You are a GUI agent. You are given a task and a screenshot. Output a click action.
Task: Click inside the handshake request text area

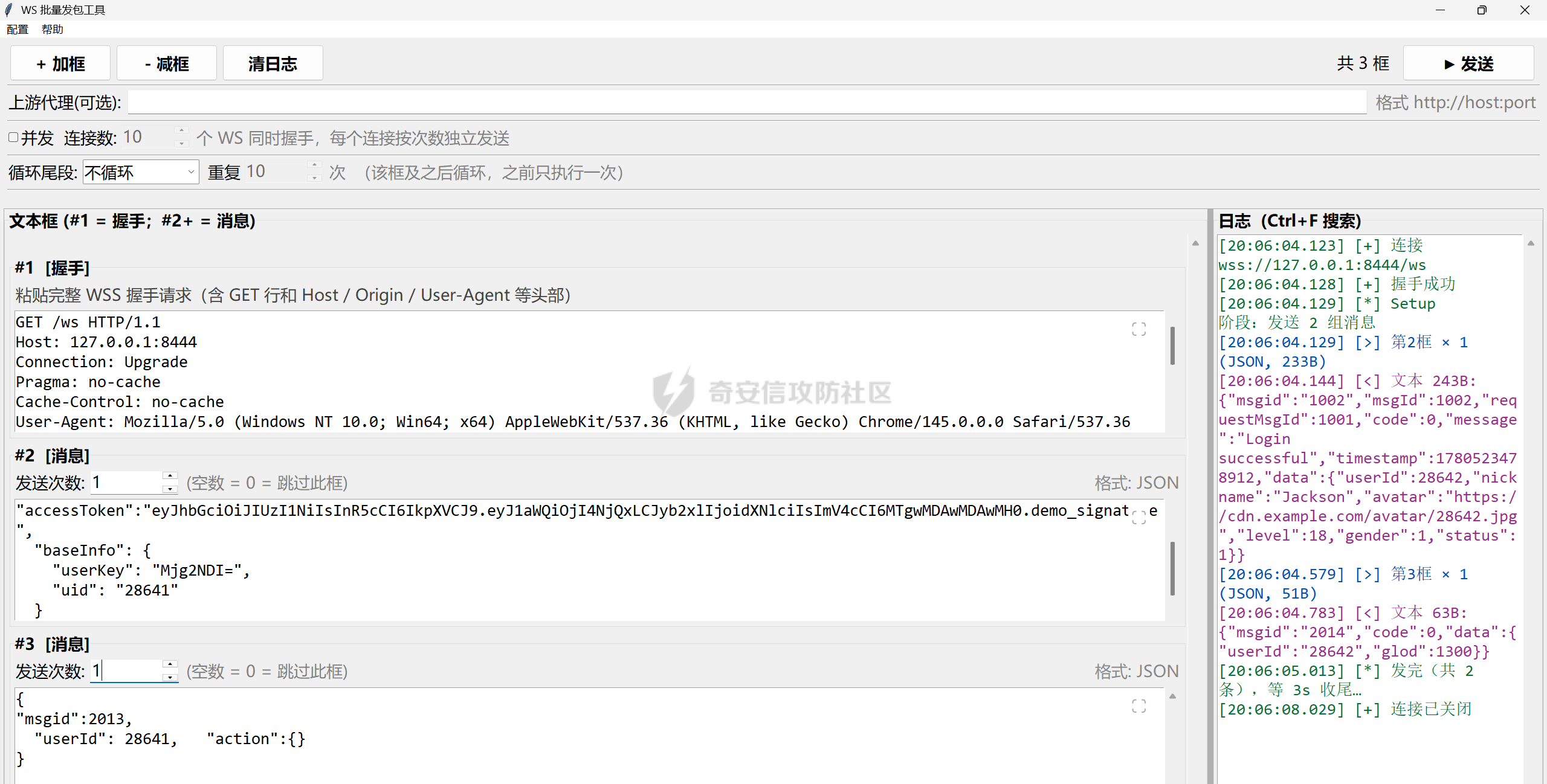tap(589, 371)
